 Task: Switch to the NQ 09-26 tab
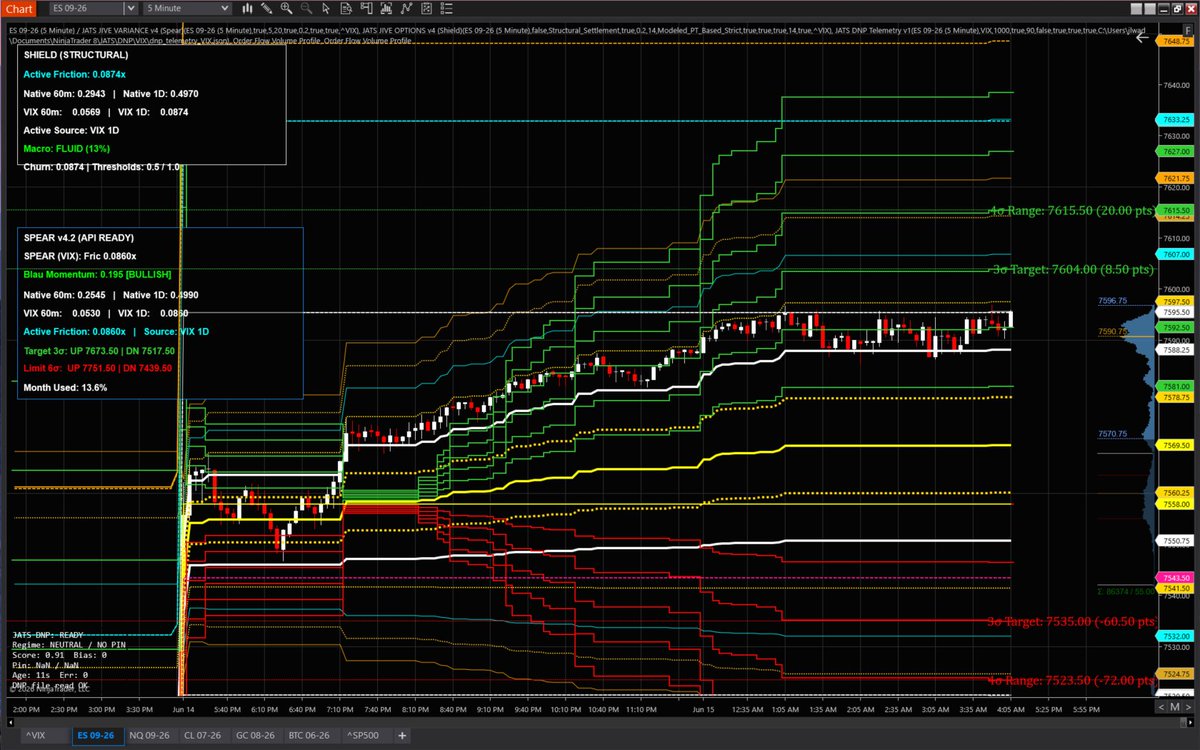click(150, 735)
